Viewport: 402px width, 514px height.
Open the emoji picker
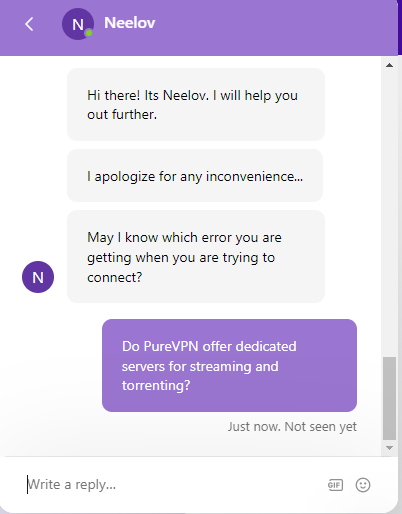(x=363, y=485)
